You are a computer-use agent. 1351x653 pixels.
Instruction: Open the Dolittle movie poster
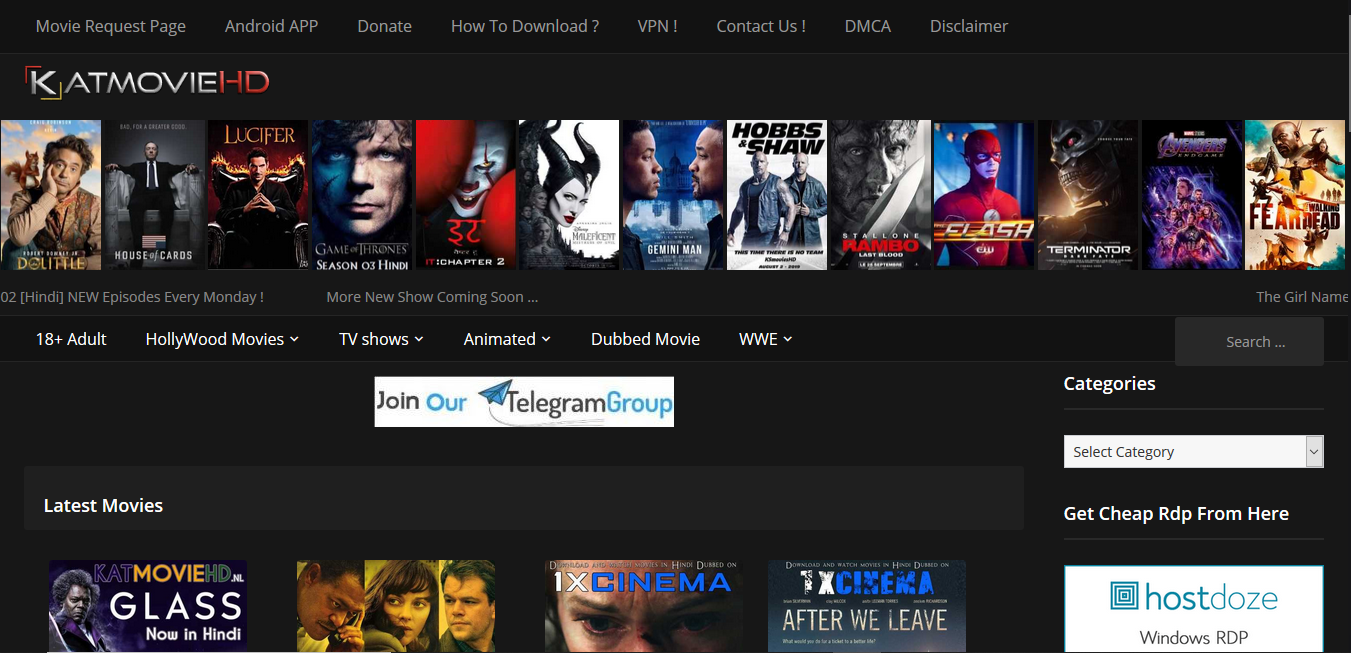[51, 195]
